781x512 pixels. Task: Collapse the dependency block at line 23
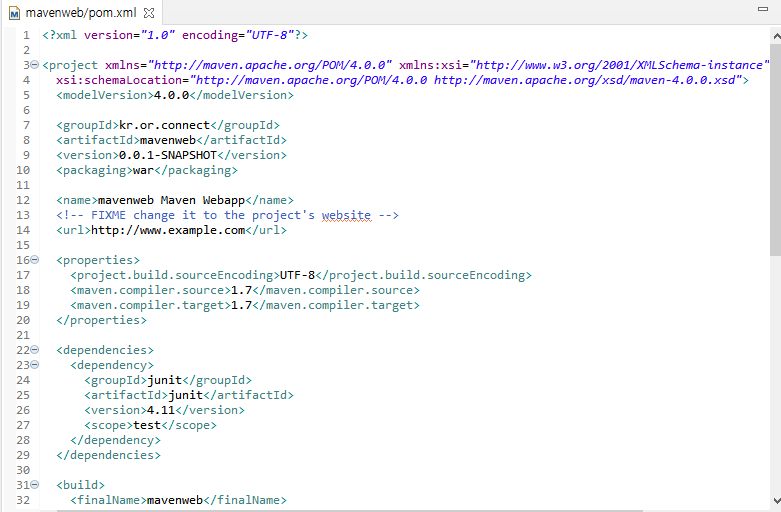[34, 365]
